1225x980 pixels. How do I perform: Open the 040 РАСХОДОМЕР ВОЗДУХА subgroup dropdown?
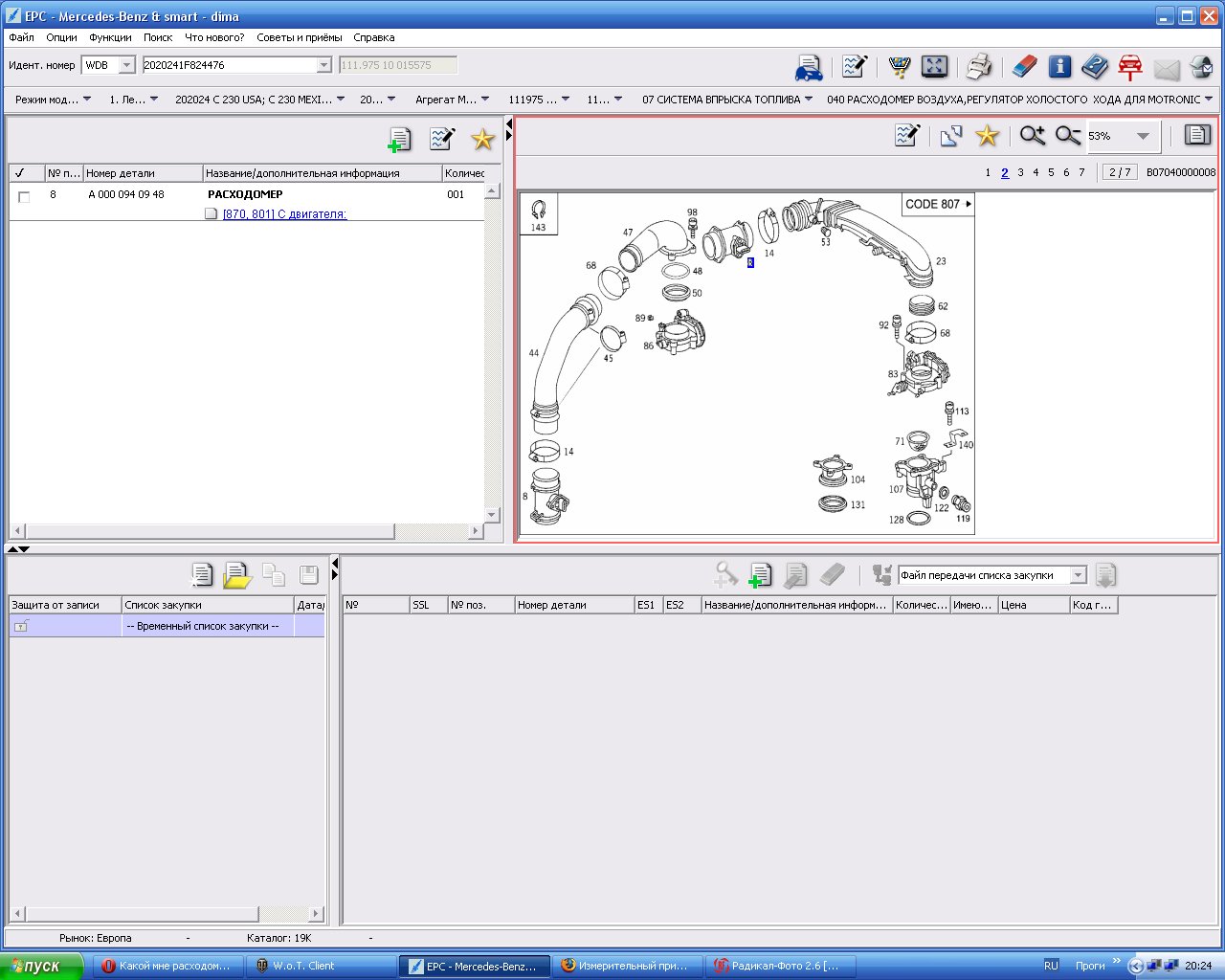pos(1019,99)
